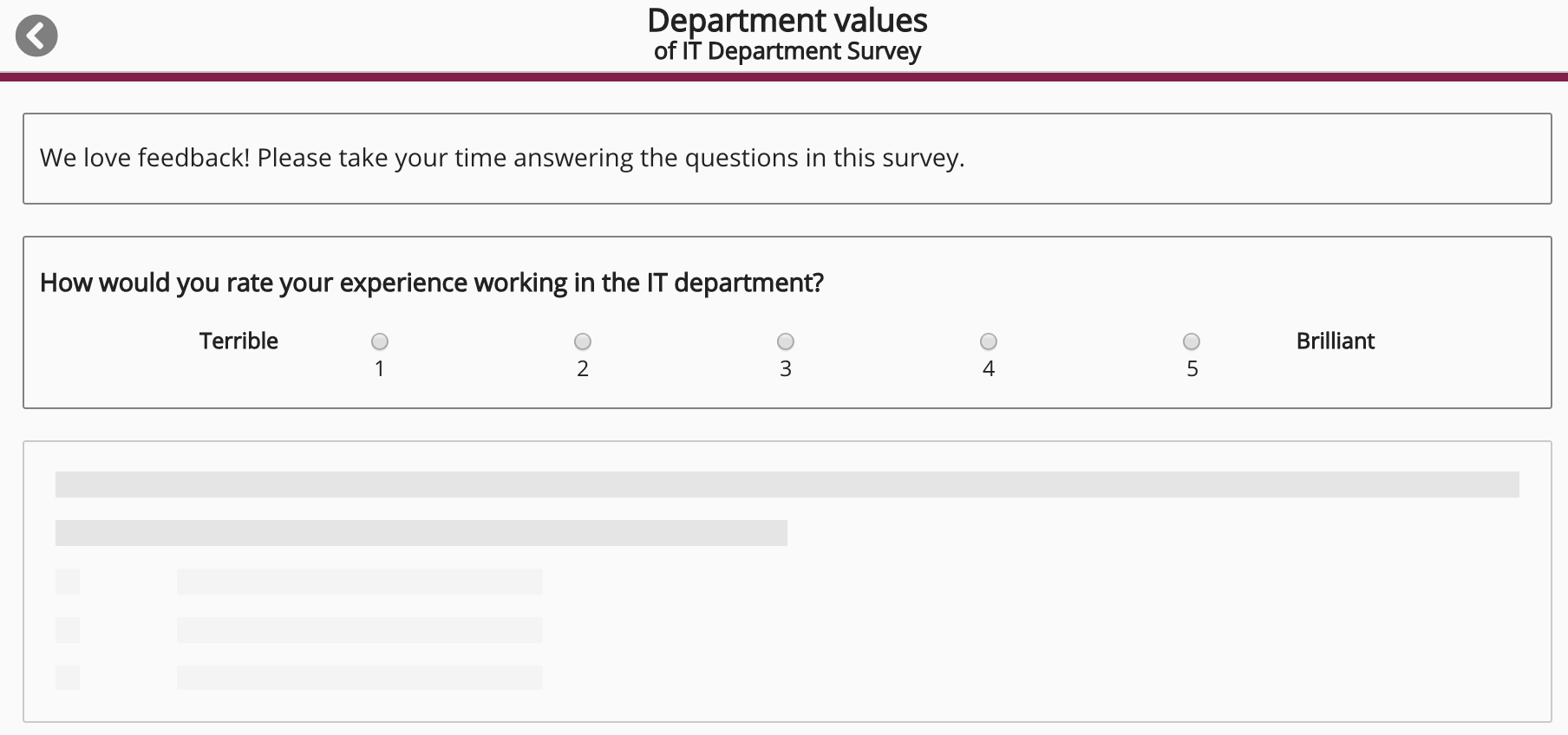The width and height of the screenshot is (1568, 735).
Task: Select rating 2 radio button
Action: 583,341
